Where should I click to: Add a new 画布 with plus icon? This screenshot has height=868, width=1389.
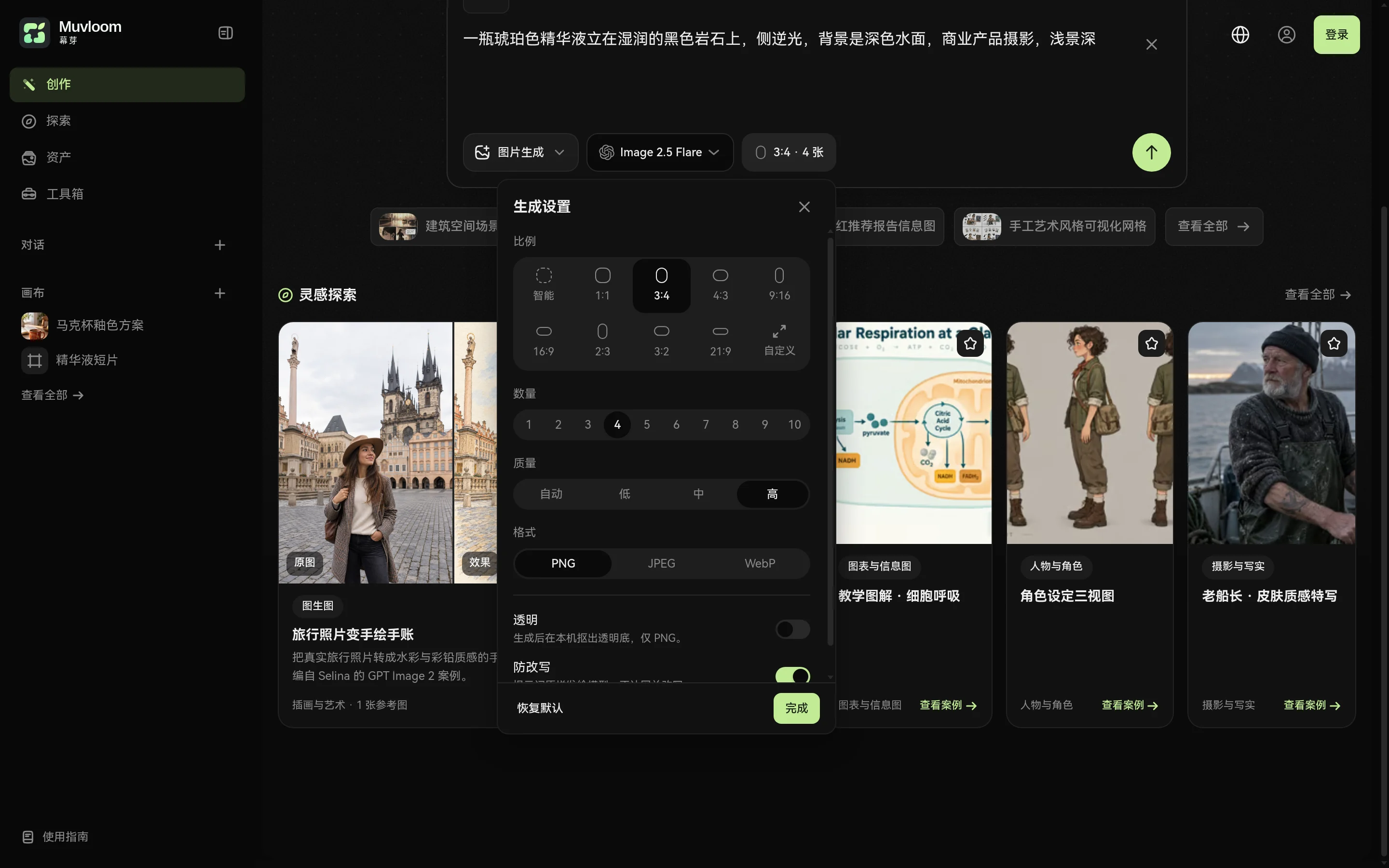click(x=220, y=293)
